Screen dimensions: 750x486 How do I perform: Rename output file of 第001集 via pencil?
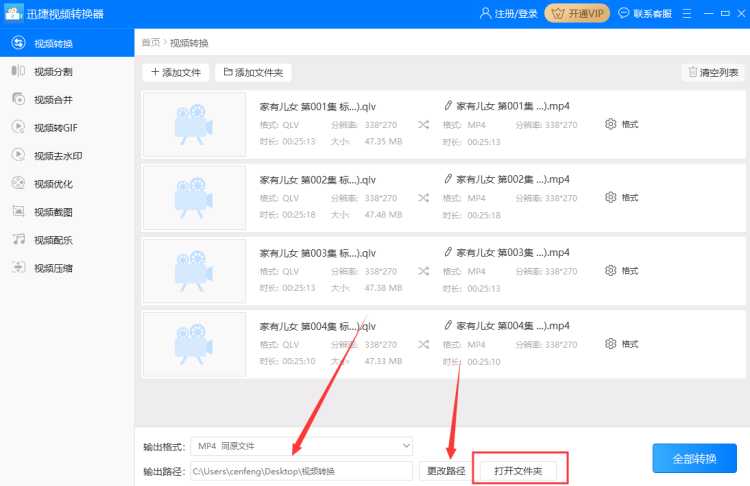click(x=448, y=106)
